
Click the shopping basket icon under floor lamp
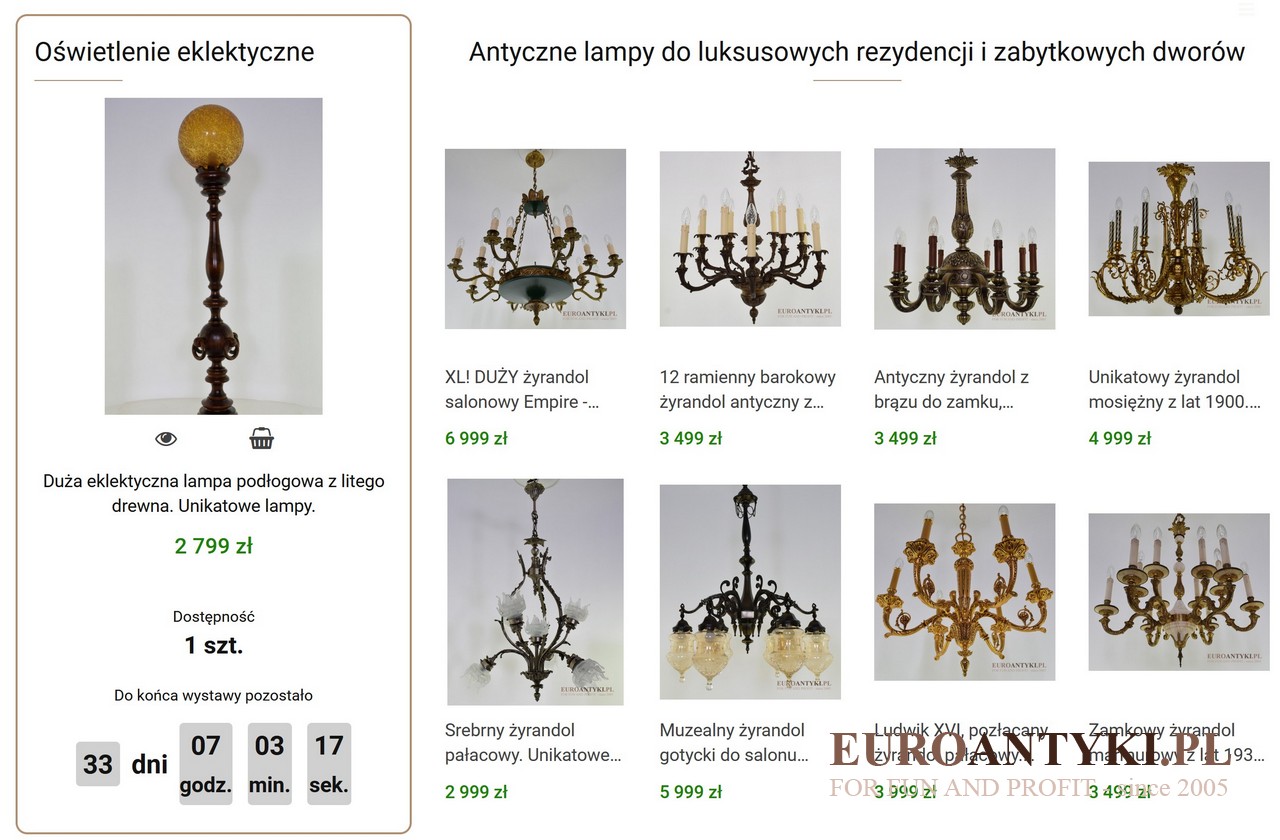tap(262, 439)
